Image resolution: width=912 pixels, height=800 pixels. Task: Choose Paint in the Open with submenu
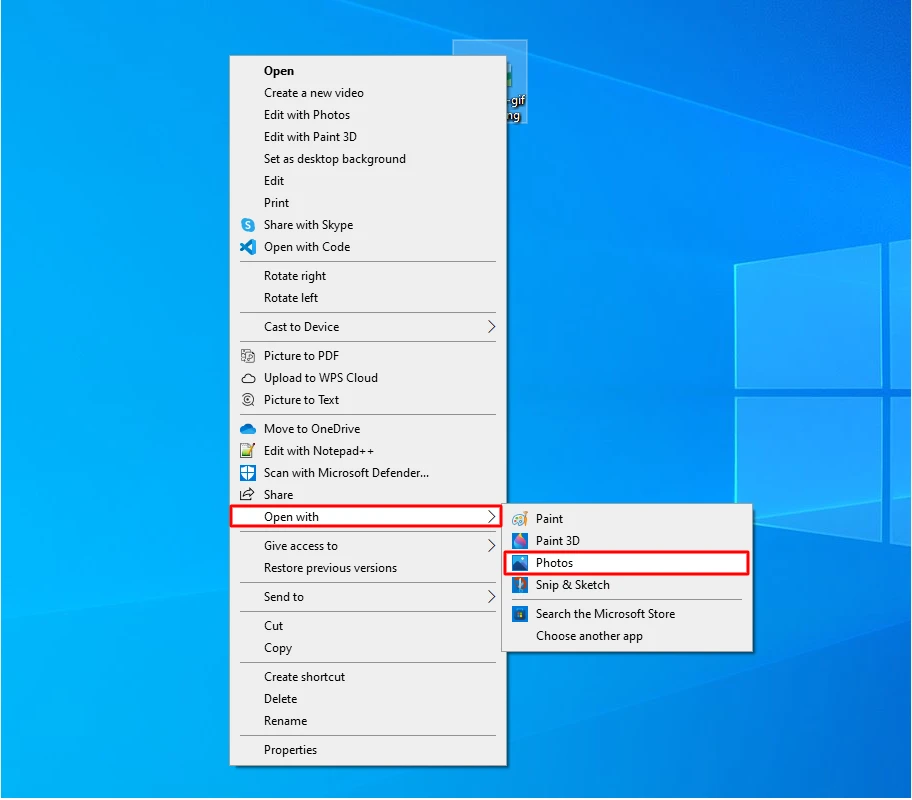627,519
